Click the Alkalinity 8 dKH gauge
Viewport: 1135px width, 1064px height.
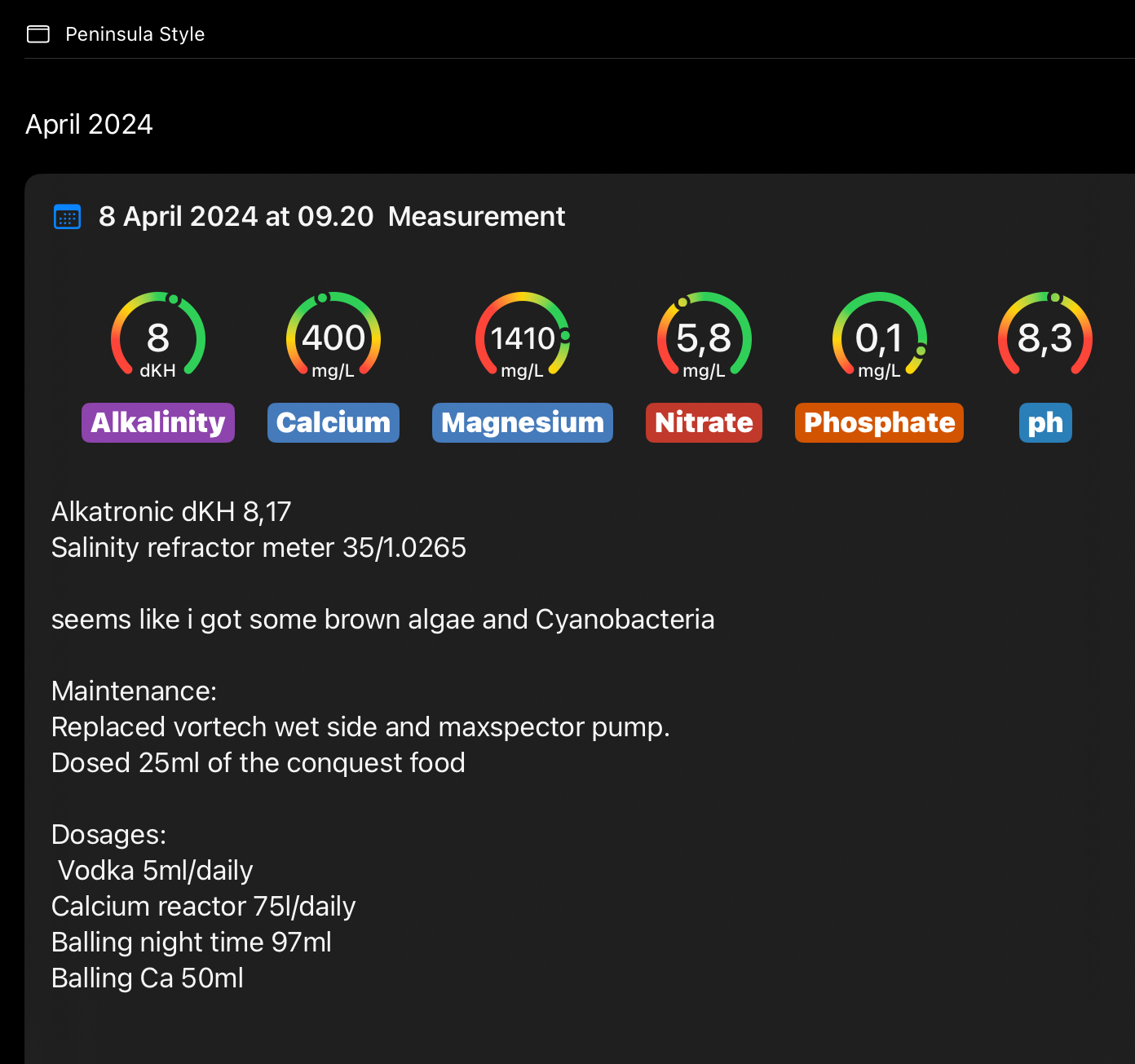click(x=158, y=337)
